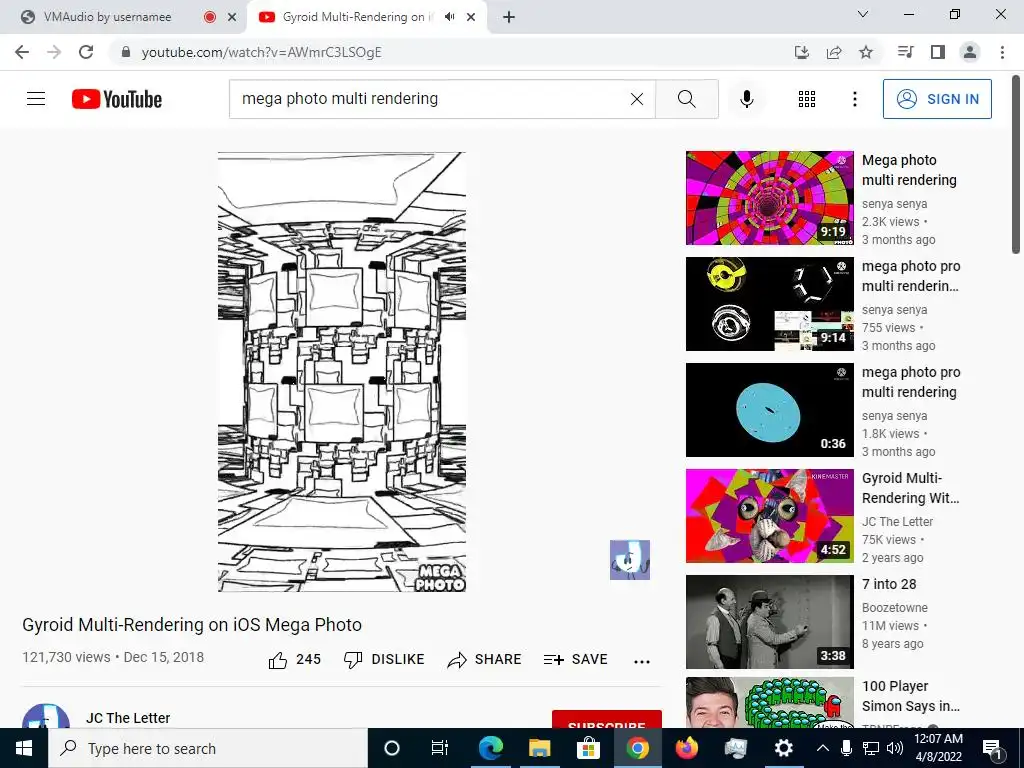Screen dimensions: 1024x768
Task: Open Microsoft Store from taskbar
Action: coord(588,748)
